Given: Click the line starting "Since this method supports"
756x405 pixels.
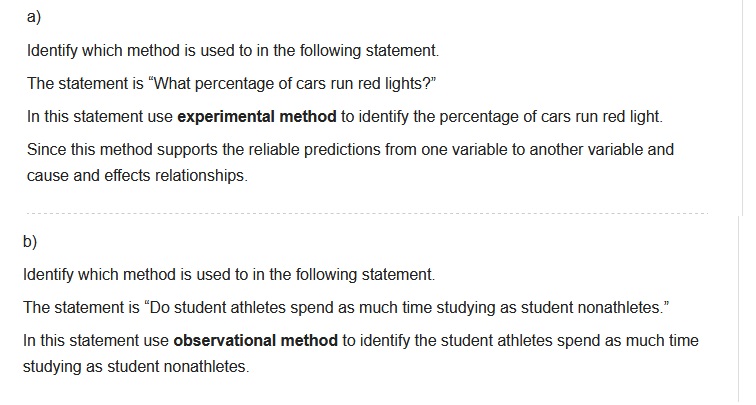Looking at the screenshot, I should 350,150.
